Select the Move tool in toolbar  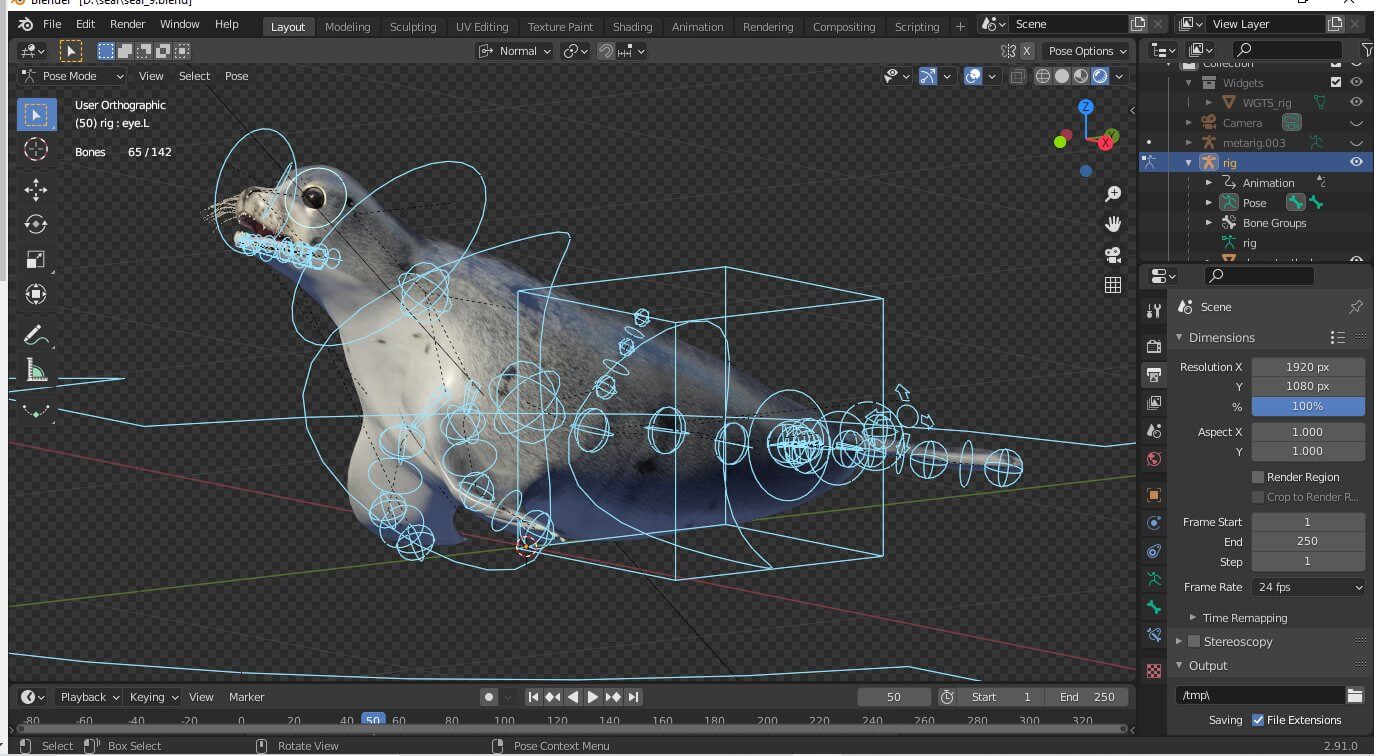pos(36,189)
